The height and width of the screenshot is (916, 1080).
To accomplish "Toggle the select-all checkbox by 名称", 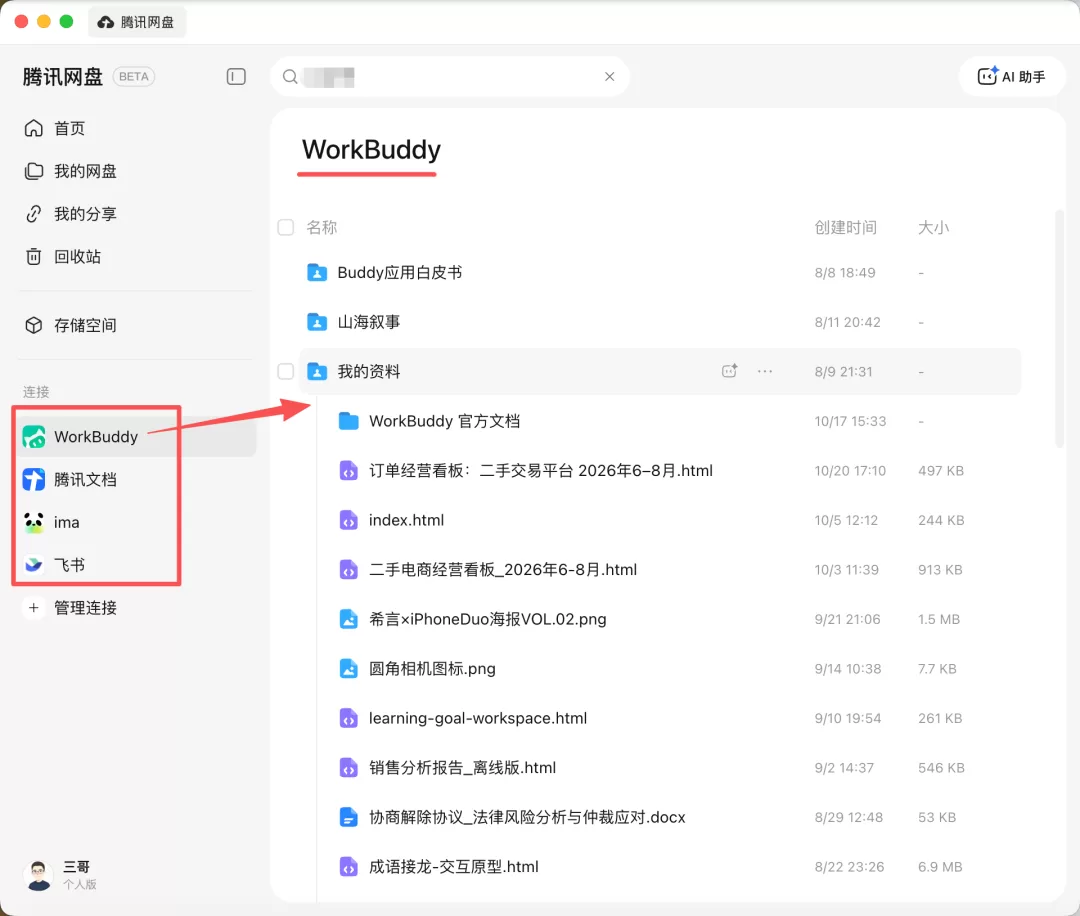I will click(x=286, y=227).
